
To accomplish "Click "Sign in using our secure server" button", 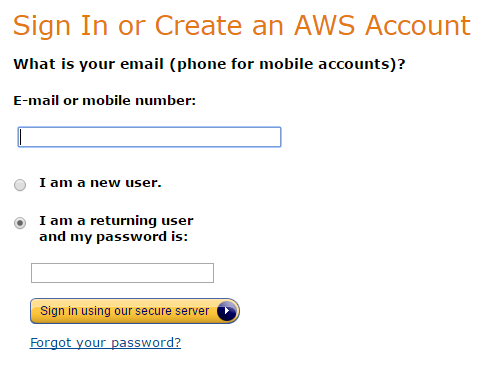I will point(135,311).
